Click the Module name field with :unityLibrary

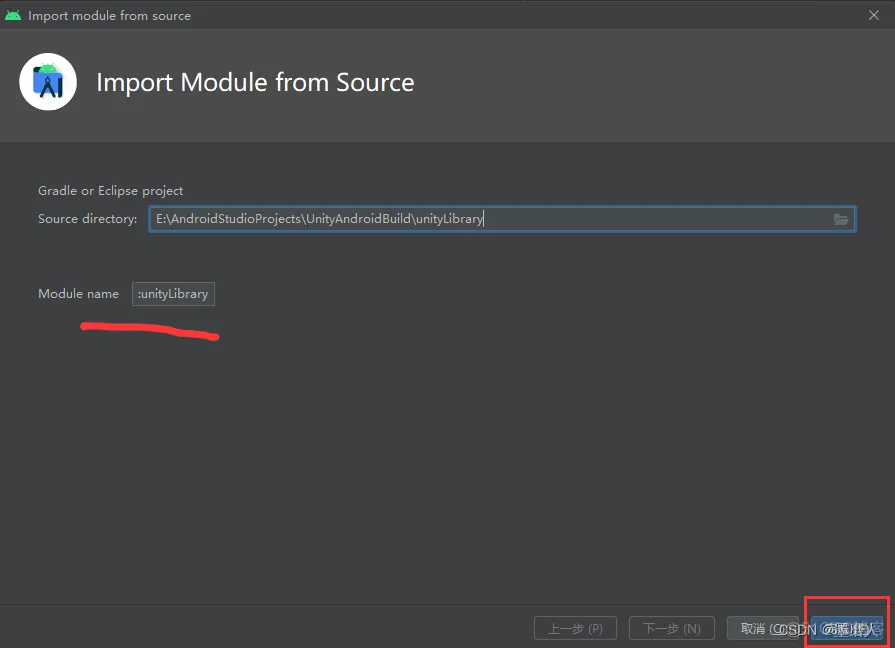point(174,294)
